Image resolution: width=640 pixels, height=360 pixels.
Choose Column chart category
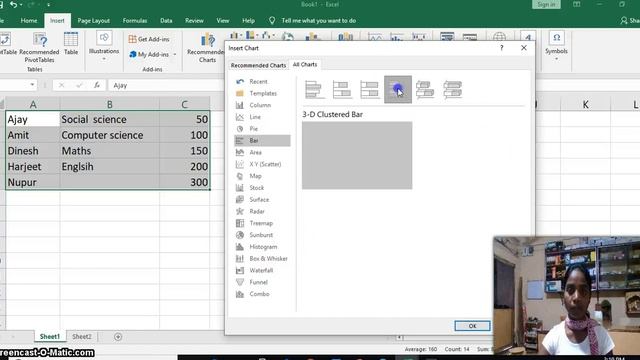[262, 105]
